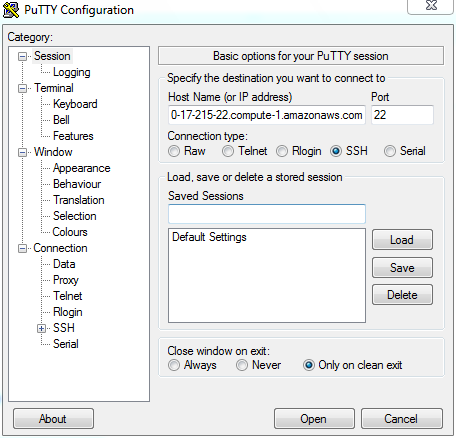
Task: Go to Proxy connection settings
Action: pos(66,280)
